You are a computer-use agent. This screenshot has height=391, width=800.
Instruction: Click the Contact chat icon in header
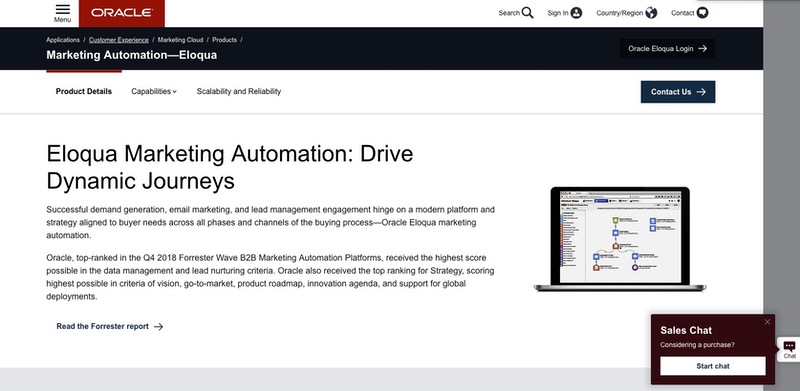(x=703, y=13)
